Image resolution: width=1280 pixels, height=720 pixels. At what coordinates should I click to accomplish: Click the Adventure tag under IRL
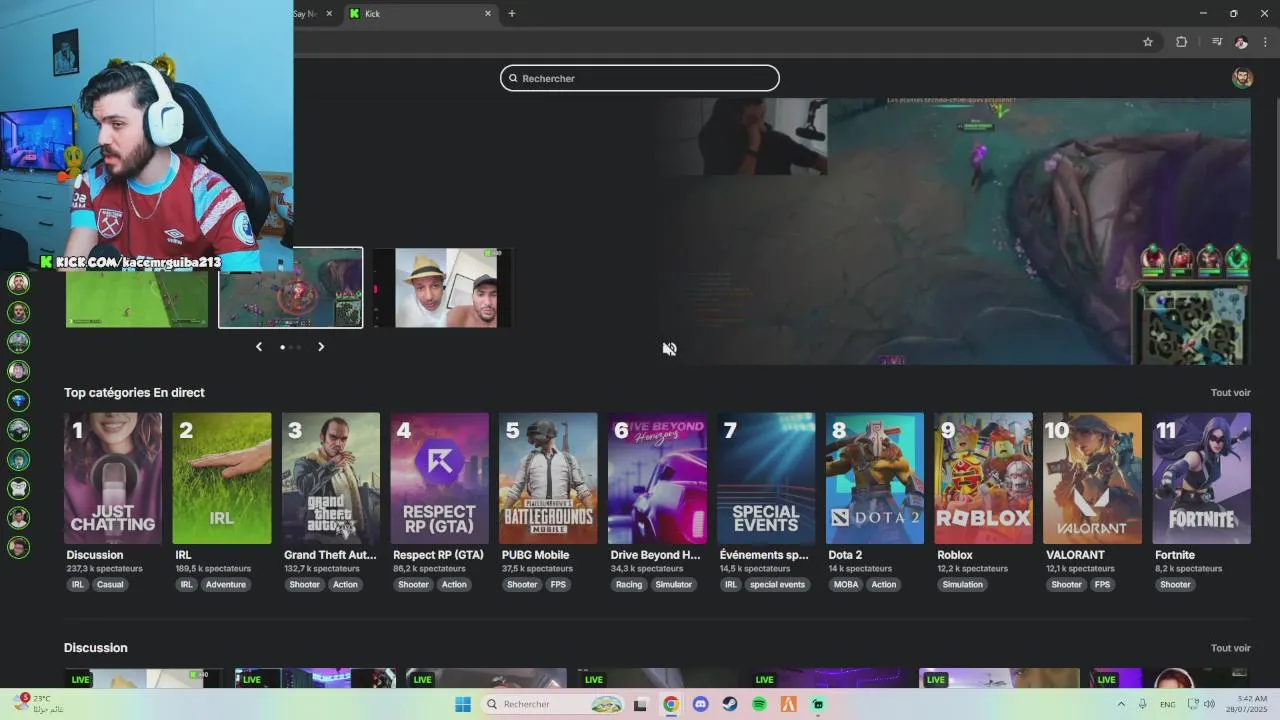(x=225, y=585)
